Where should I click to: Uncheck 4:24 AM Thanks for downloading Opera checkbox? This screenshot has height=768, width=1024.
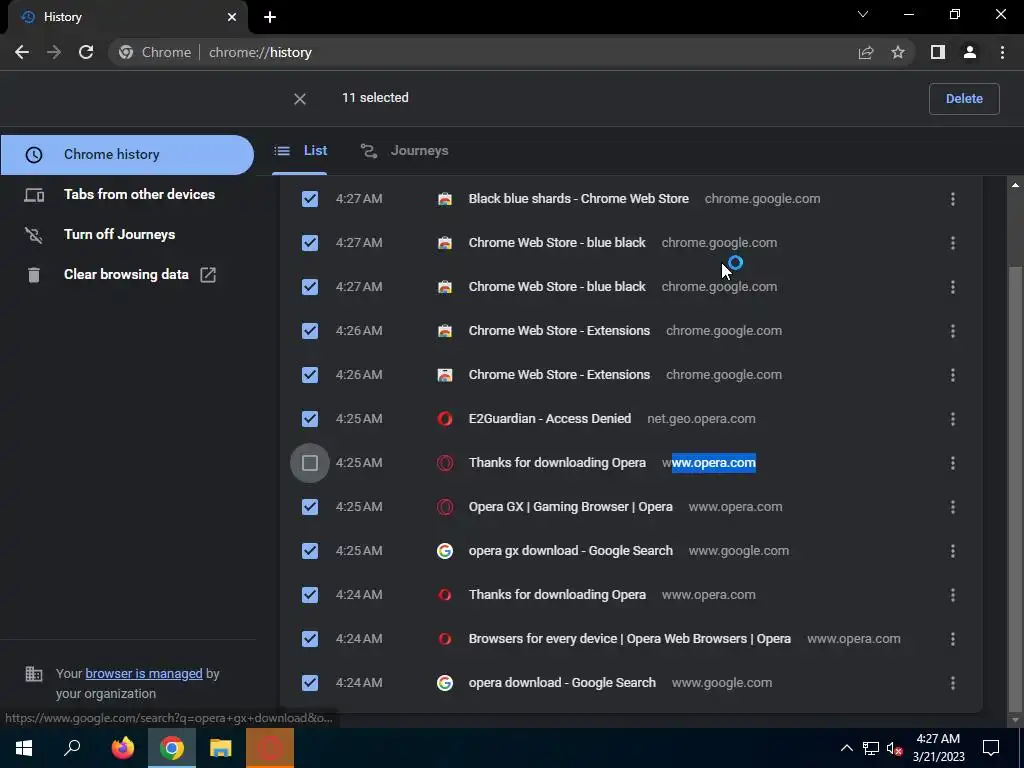click(310, 594)
